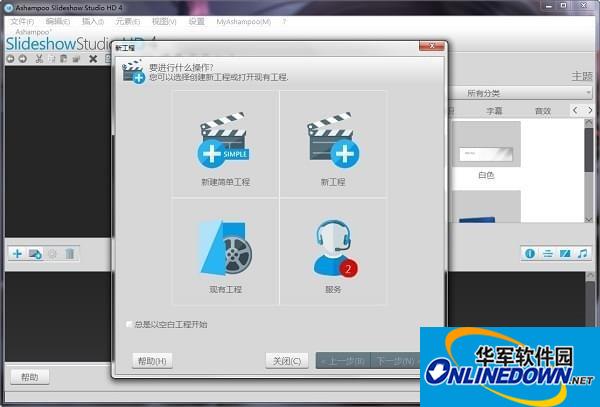
Task: Open the 元素 menu
Action: click(128, 22)
